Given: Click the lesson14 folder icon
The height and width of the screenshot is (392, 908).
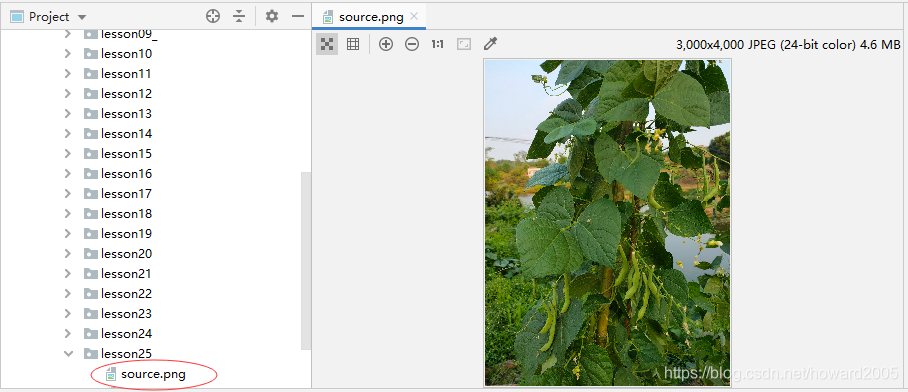Looking at the screenshot, I should tap(90, 134).
